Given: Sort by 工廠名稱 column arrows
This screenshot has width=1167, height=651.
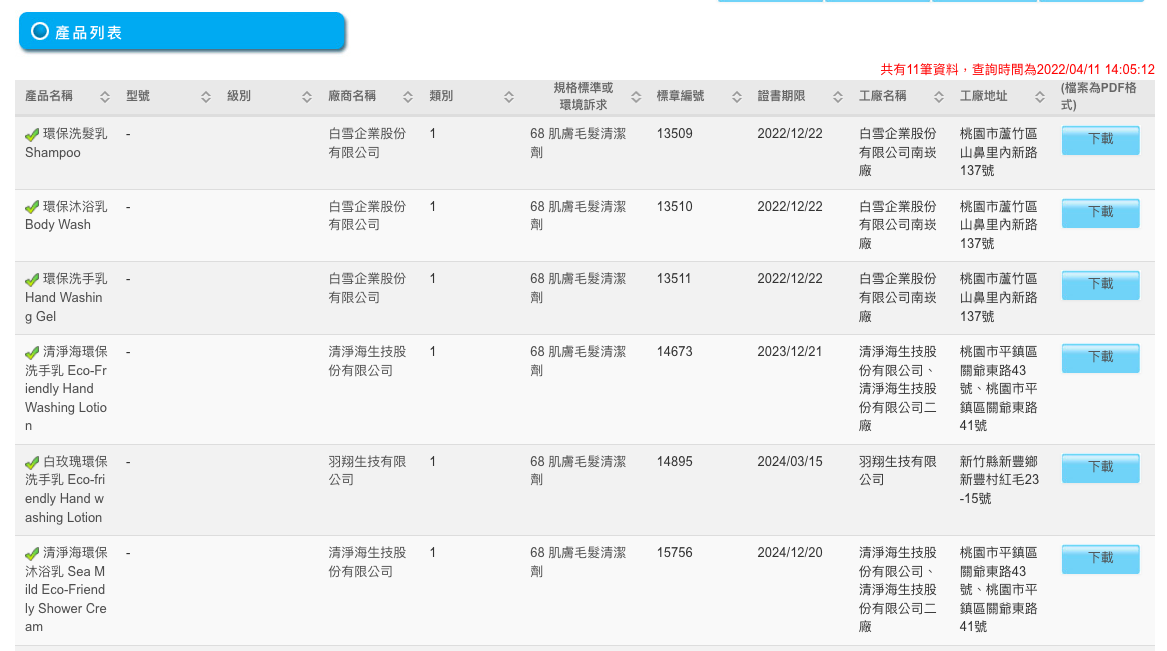Looking at the screenshot, I should tap(939, 97).
